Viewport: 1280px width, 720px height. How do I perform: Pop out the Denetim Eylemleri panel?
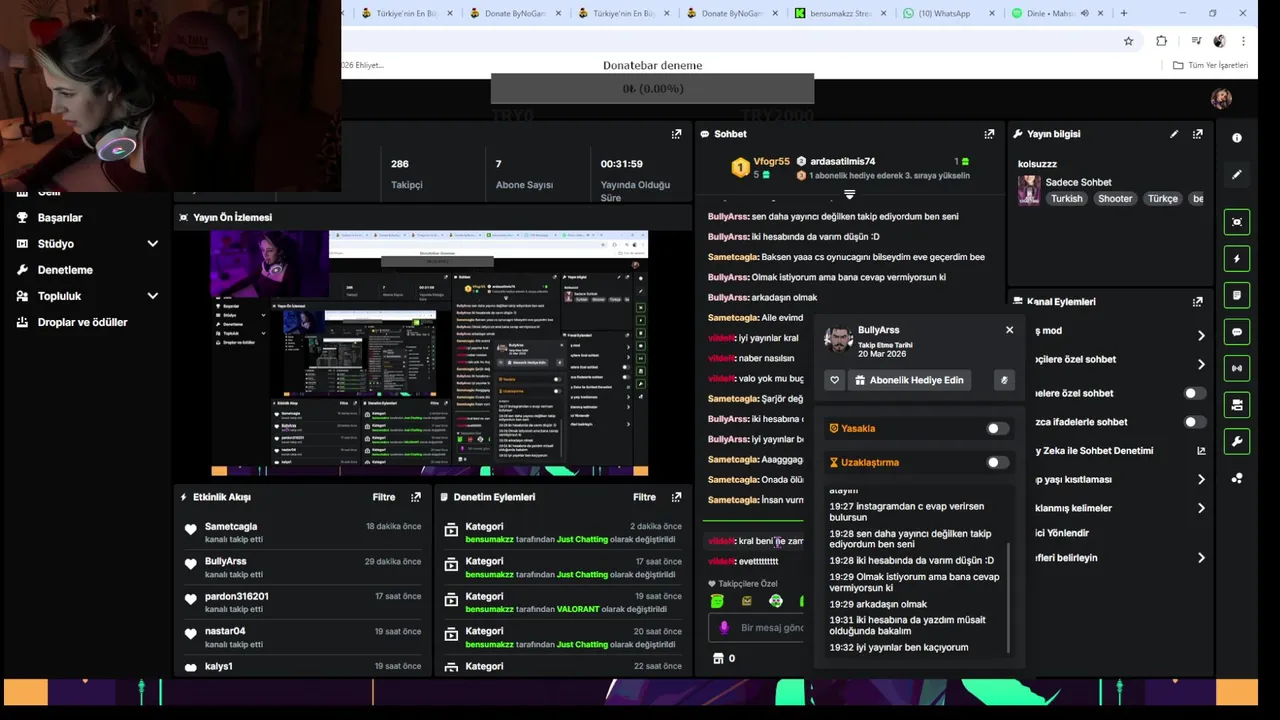[x=676, y=497]
